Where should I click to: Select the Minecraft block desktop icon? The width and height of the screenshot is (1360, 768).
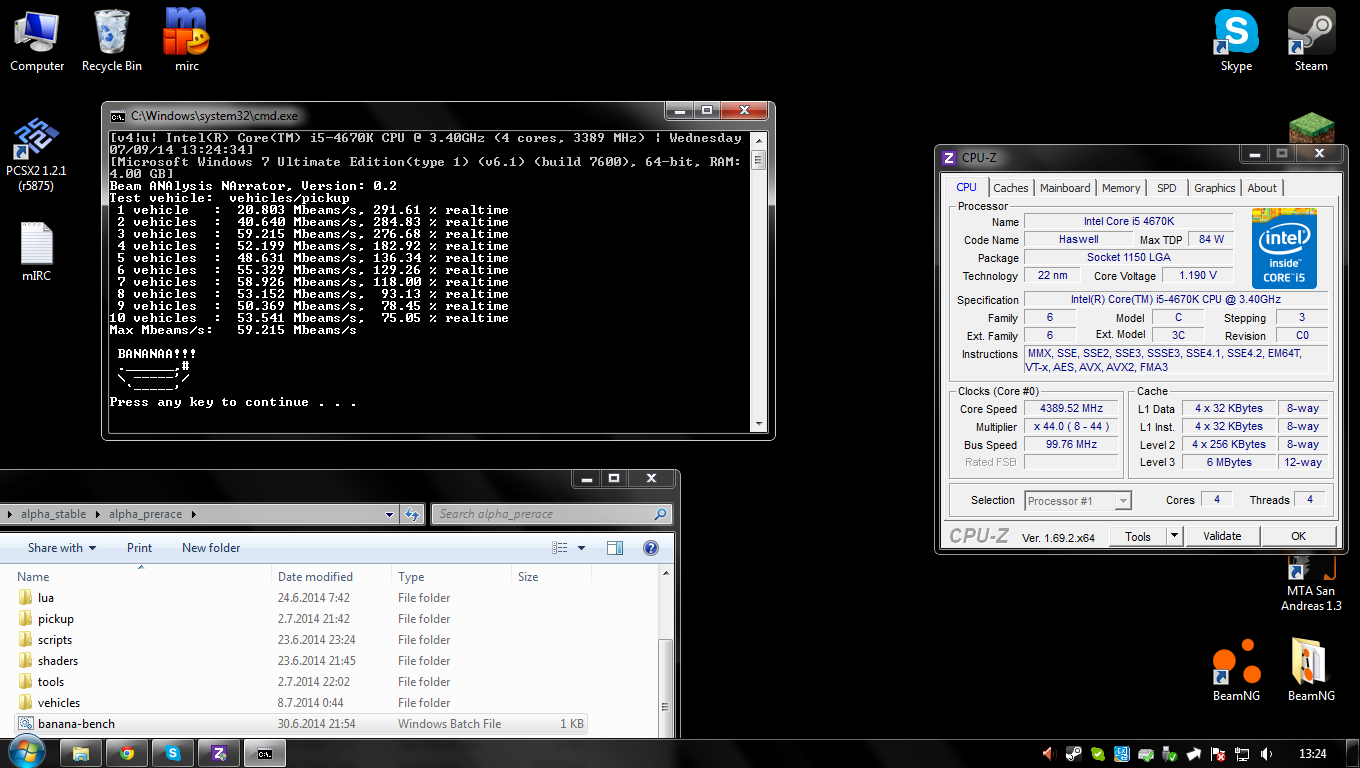(1311, 128)
